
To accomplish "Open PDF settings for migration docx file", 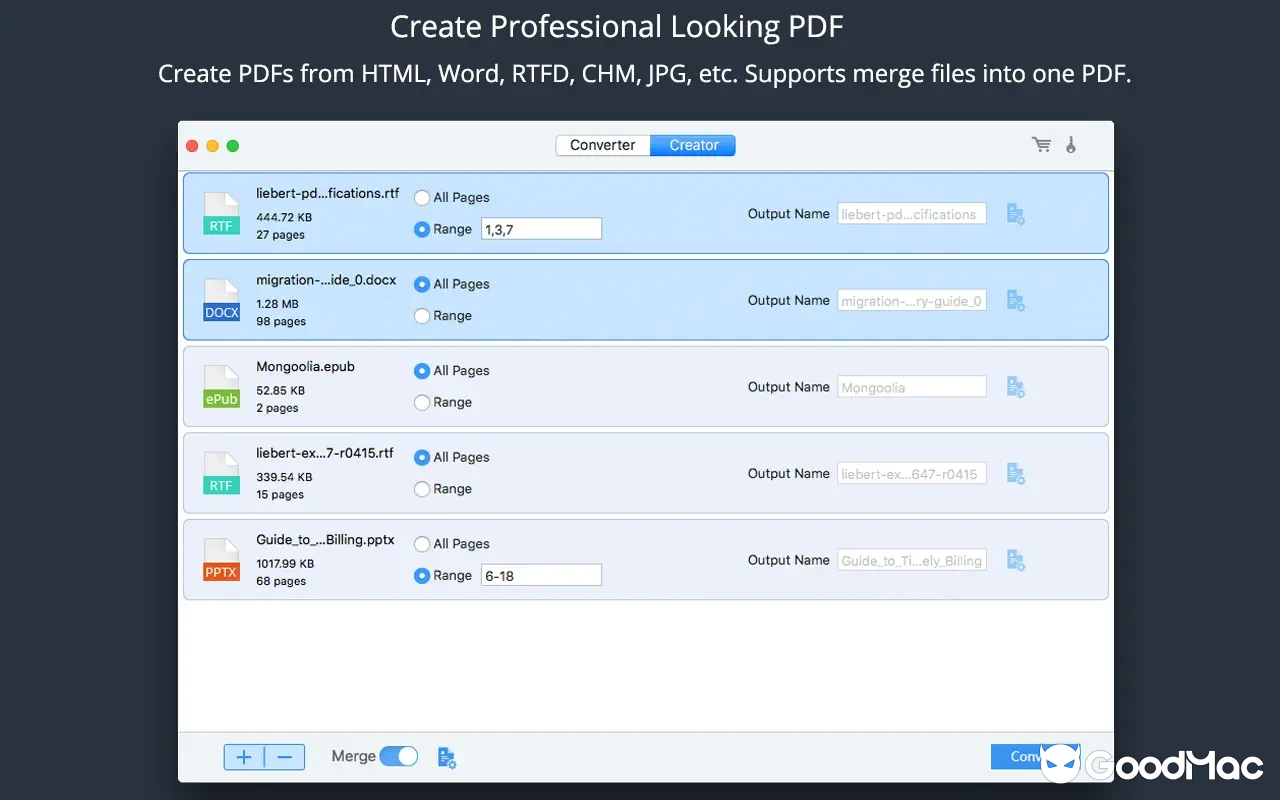I will point(1015,300).
